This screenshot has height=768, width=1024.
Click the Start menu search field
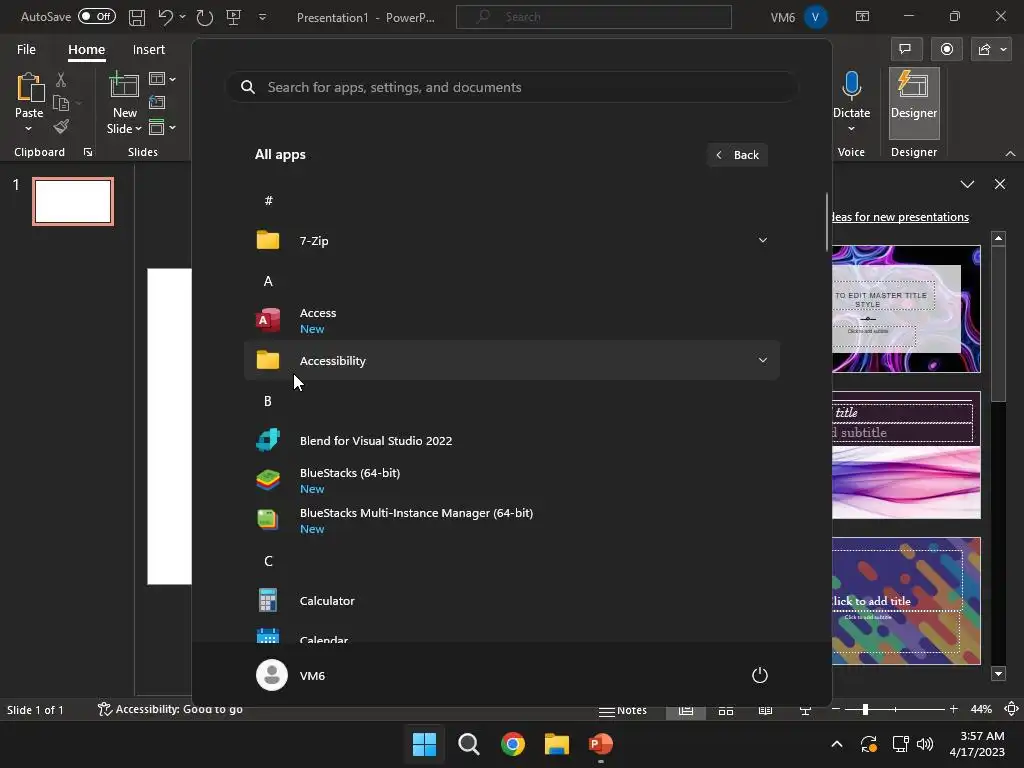tap(513, 88)
